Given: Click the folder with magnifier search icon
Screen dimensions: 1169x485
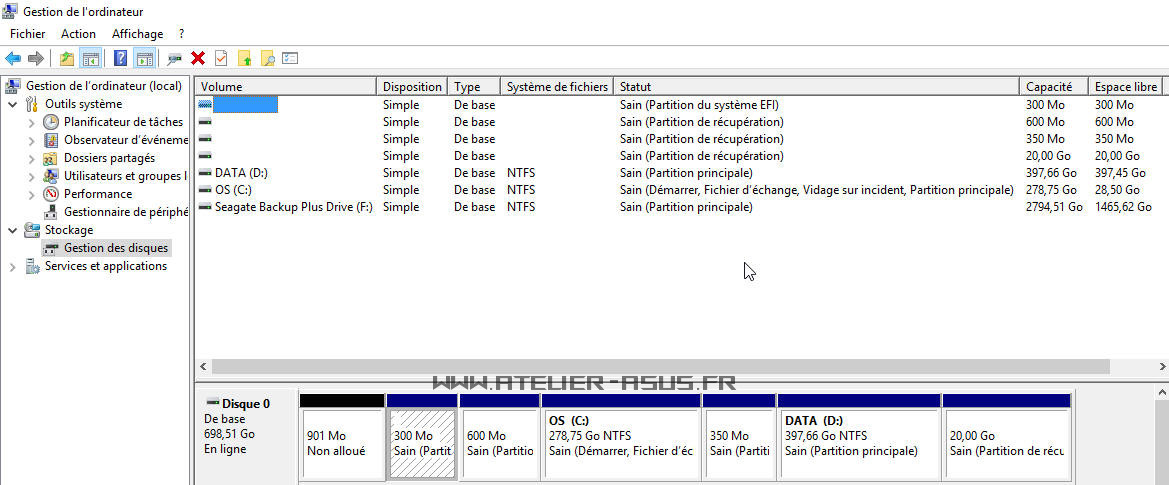Looking at the screenshot, I should (267, 59).
